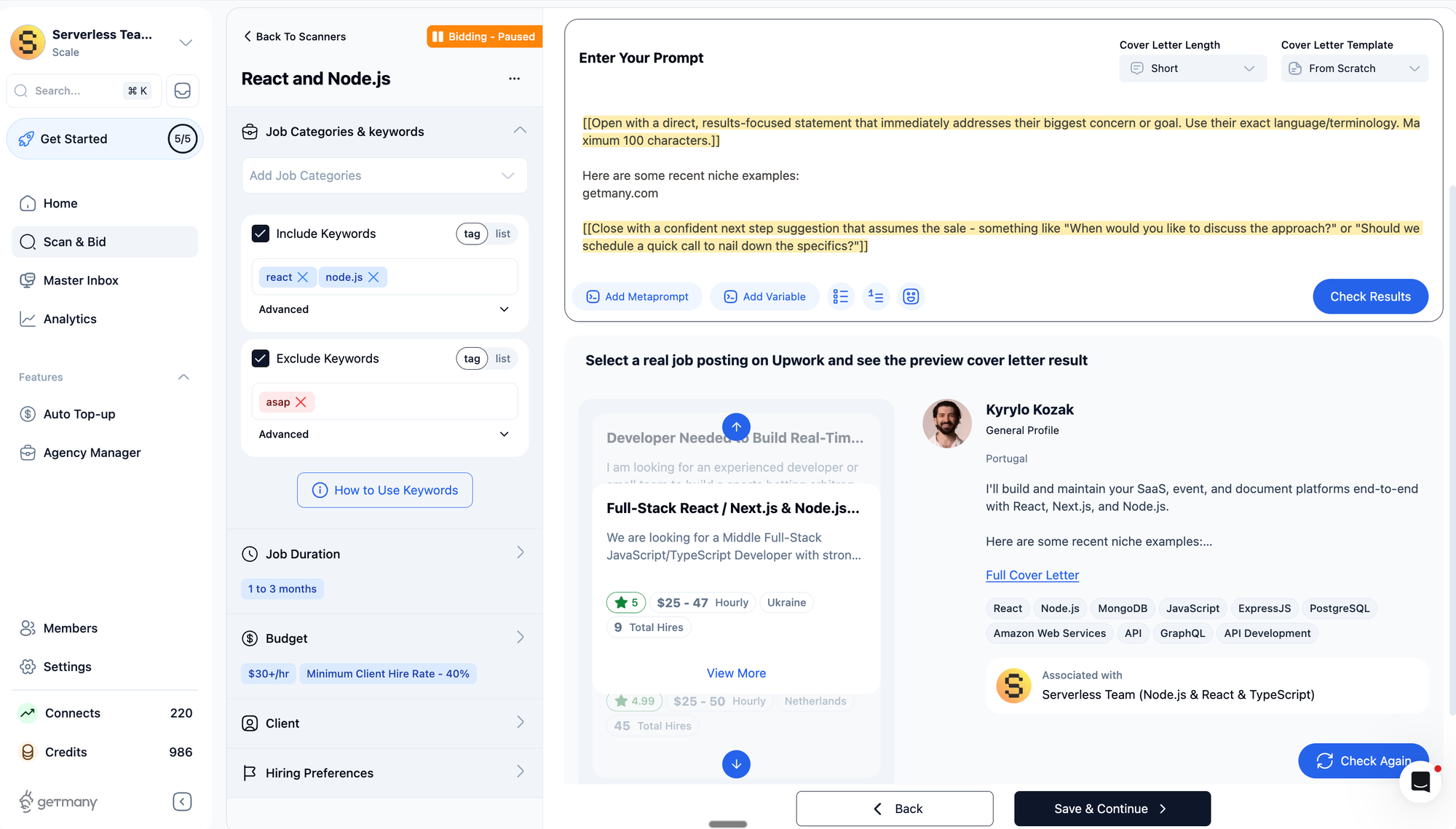Switch Include Keywords view to list

[x=502, y=234]
